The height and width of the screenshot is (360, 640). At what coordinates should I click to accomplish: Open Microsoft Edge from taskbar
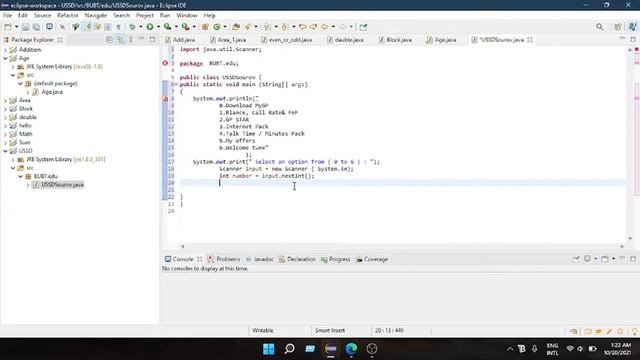[x=351, y=349]
